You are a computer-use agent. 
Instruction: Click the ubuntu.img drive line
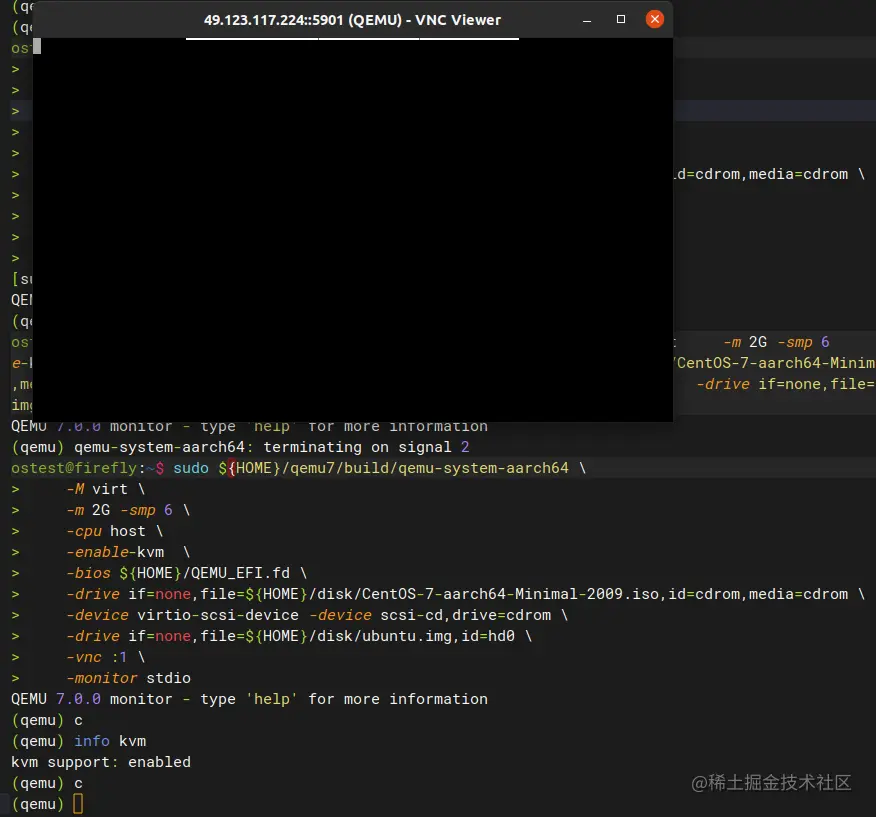[299, 636]
